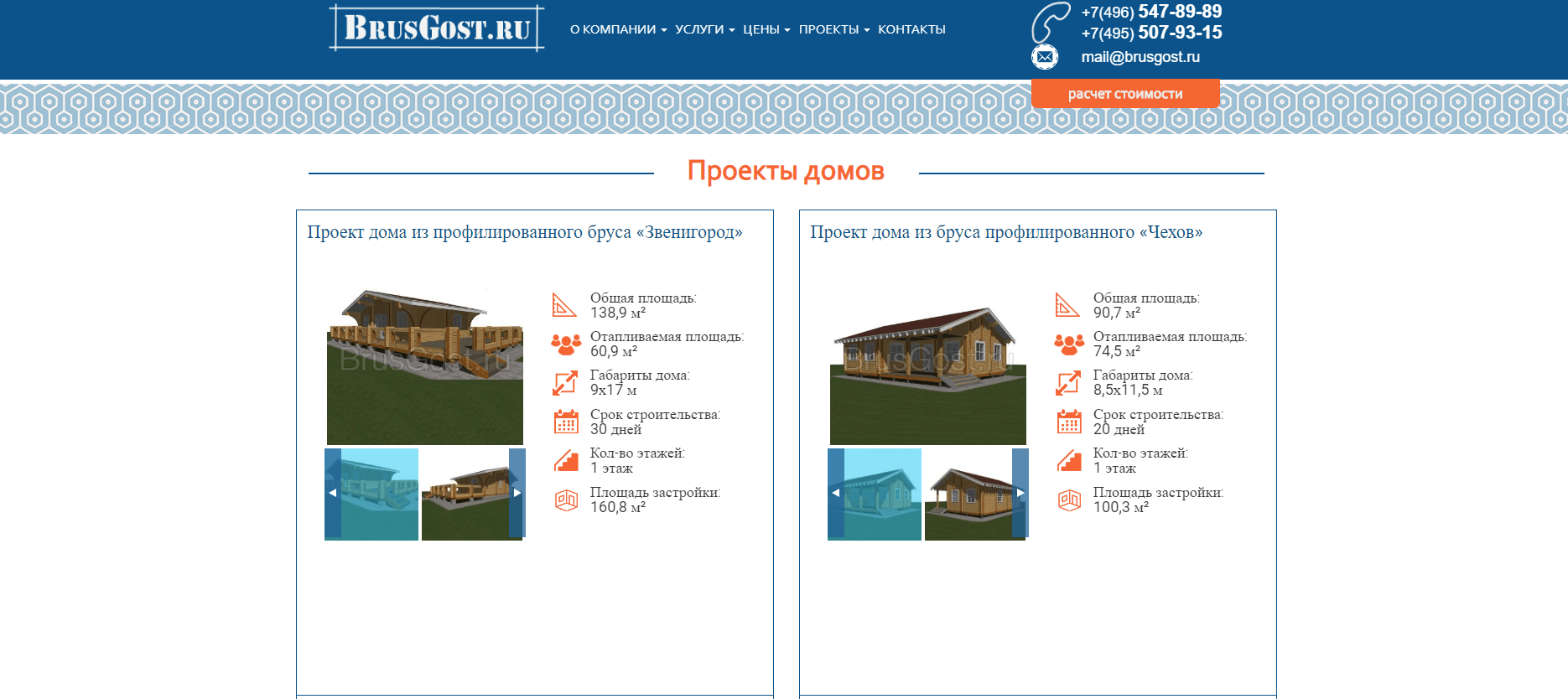Image resolution: width=1568 pixels, height=699 pixels.
Task: Click the 9x17 м dimensions value
Action: [x=614, y=391]
